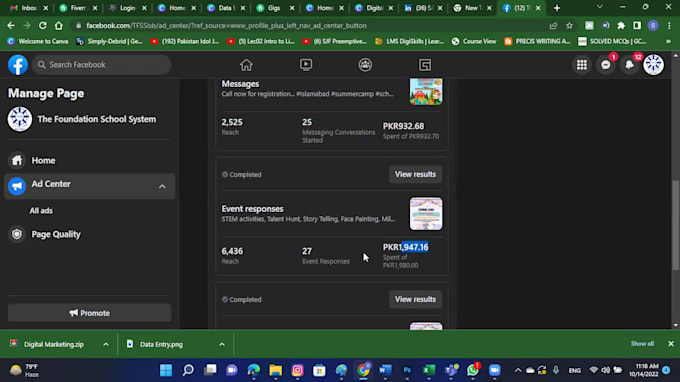This screenshot has width=680, height=382.
Task: Open Windows taskbar search
Action: (x=188, y=370)
